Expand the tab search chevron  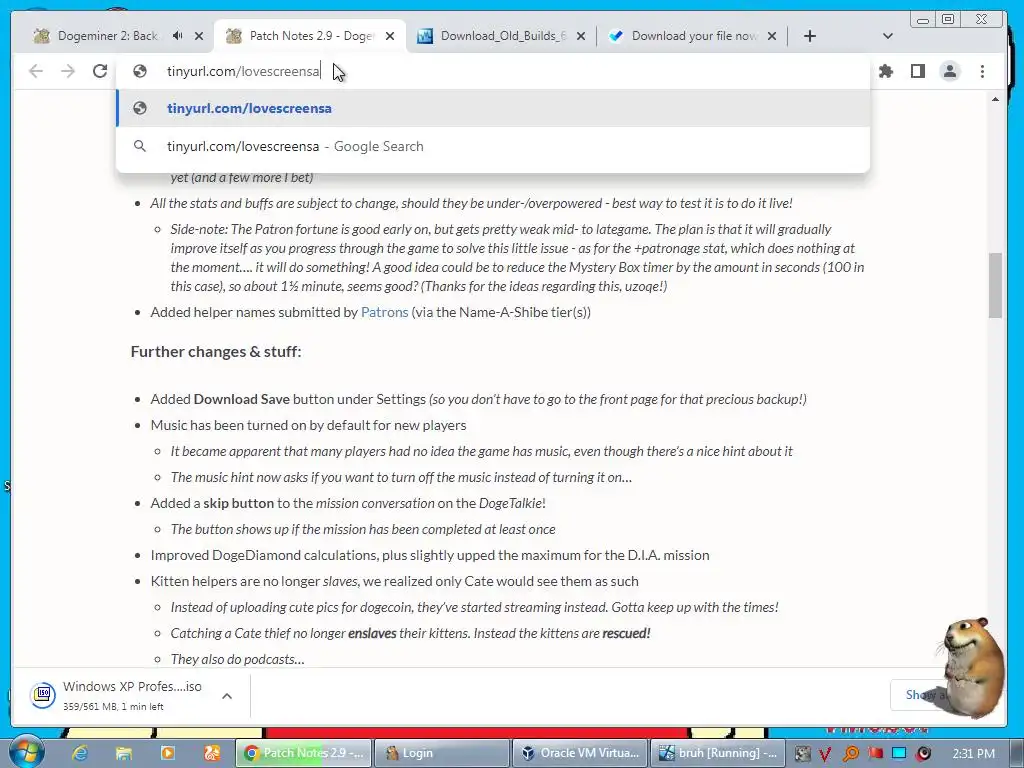point(888,36)
